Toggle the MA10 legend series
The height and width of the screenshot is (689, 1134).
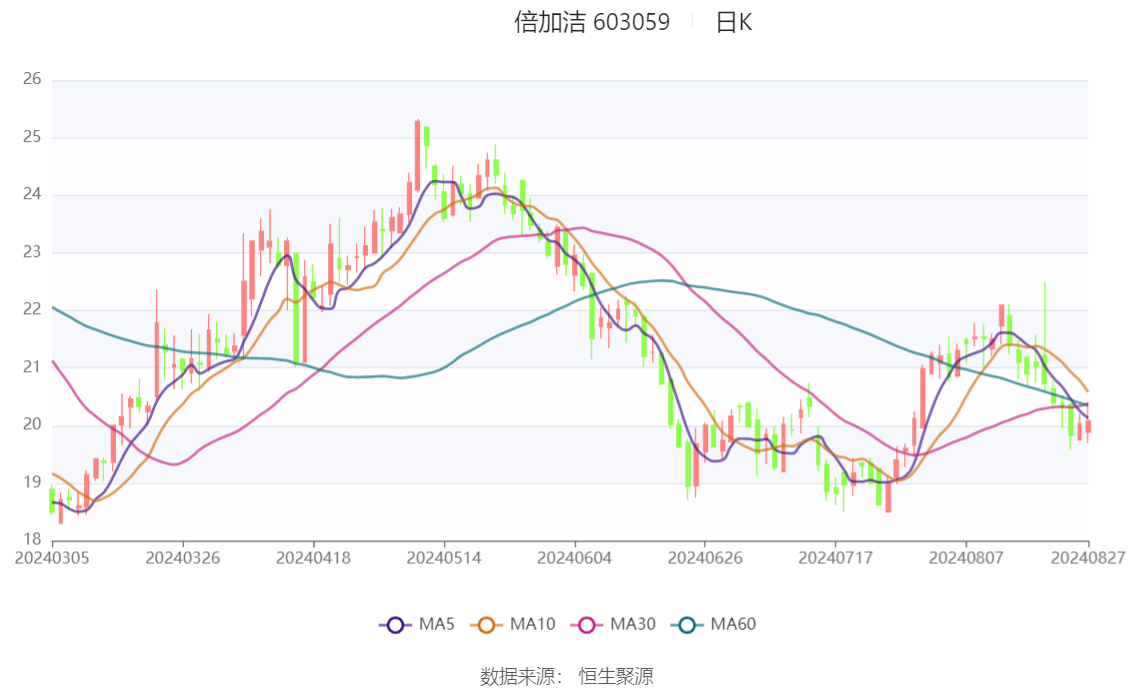pos(513,625)
